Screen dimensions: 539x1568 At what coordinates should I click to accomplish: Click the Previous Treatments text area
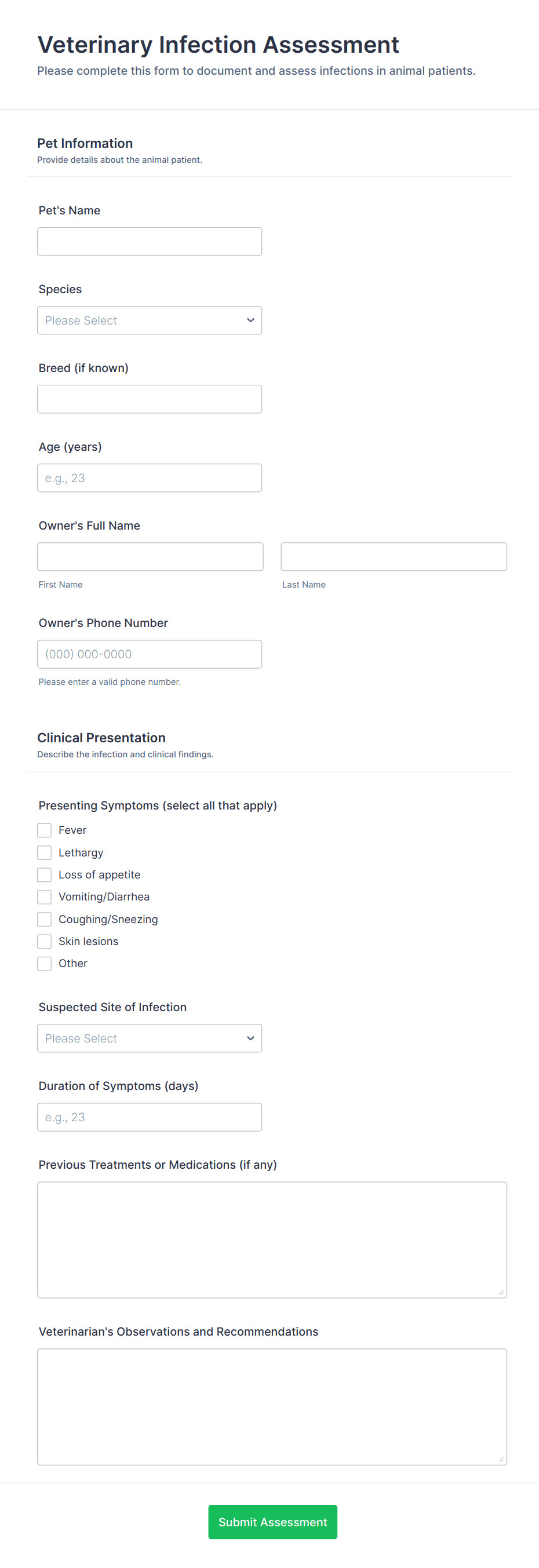[272, 1239]
